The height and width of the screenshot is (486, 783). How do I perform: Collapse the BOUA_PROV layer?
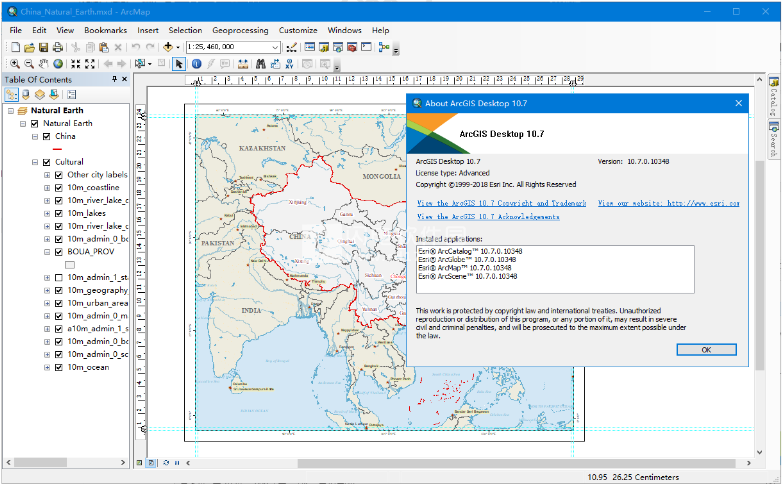pos(46,252)
